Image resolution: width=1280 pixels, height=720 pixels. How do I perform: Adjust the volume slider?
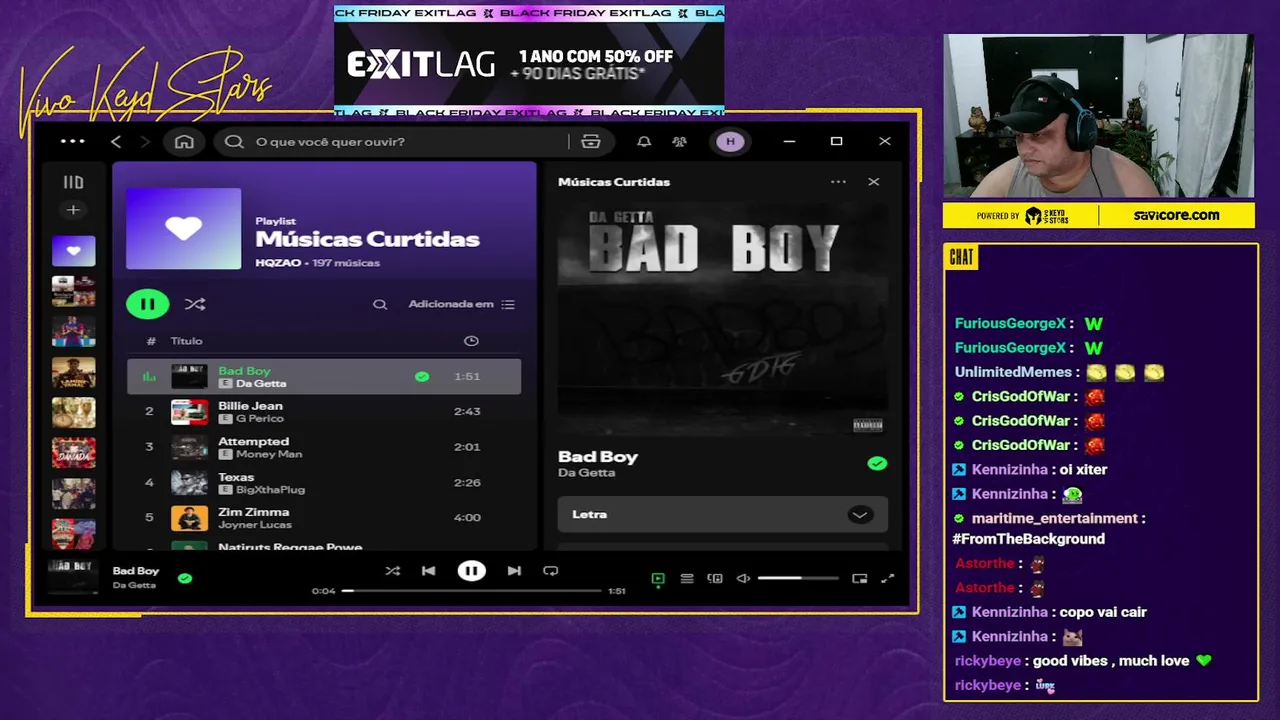click(x=798, y=578)
